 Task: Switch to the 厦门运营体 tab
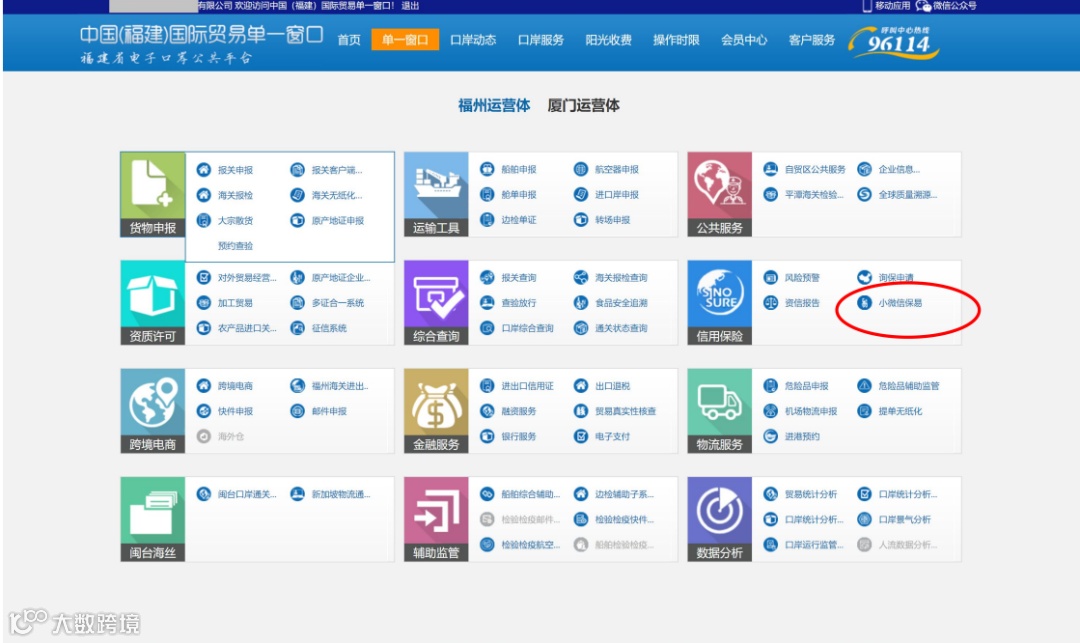pos(583,105)
